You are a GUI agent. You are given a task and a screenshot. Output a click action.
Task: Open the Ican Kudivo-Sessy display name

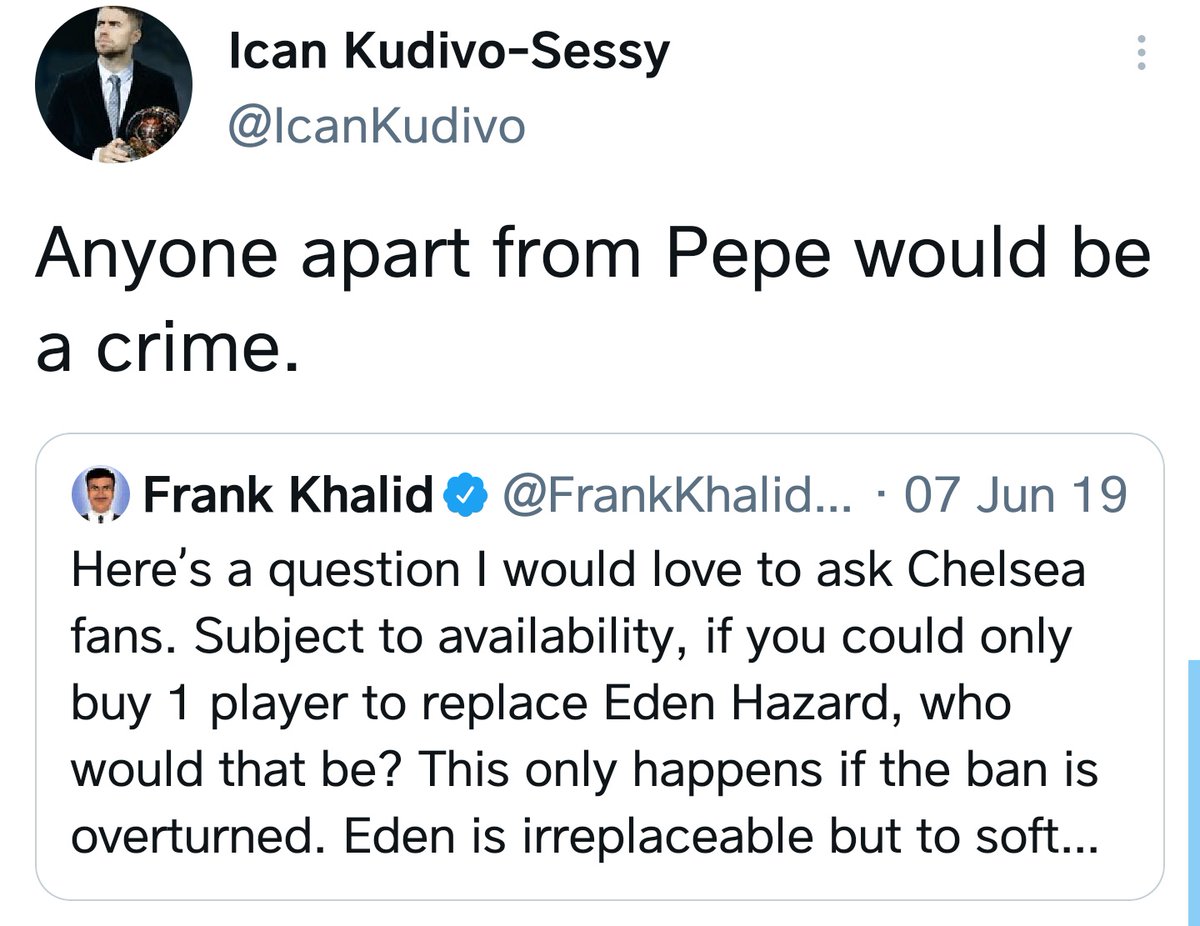(449, 52)
